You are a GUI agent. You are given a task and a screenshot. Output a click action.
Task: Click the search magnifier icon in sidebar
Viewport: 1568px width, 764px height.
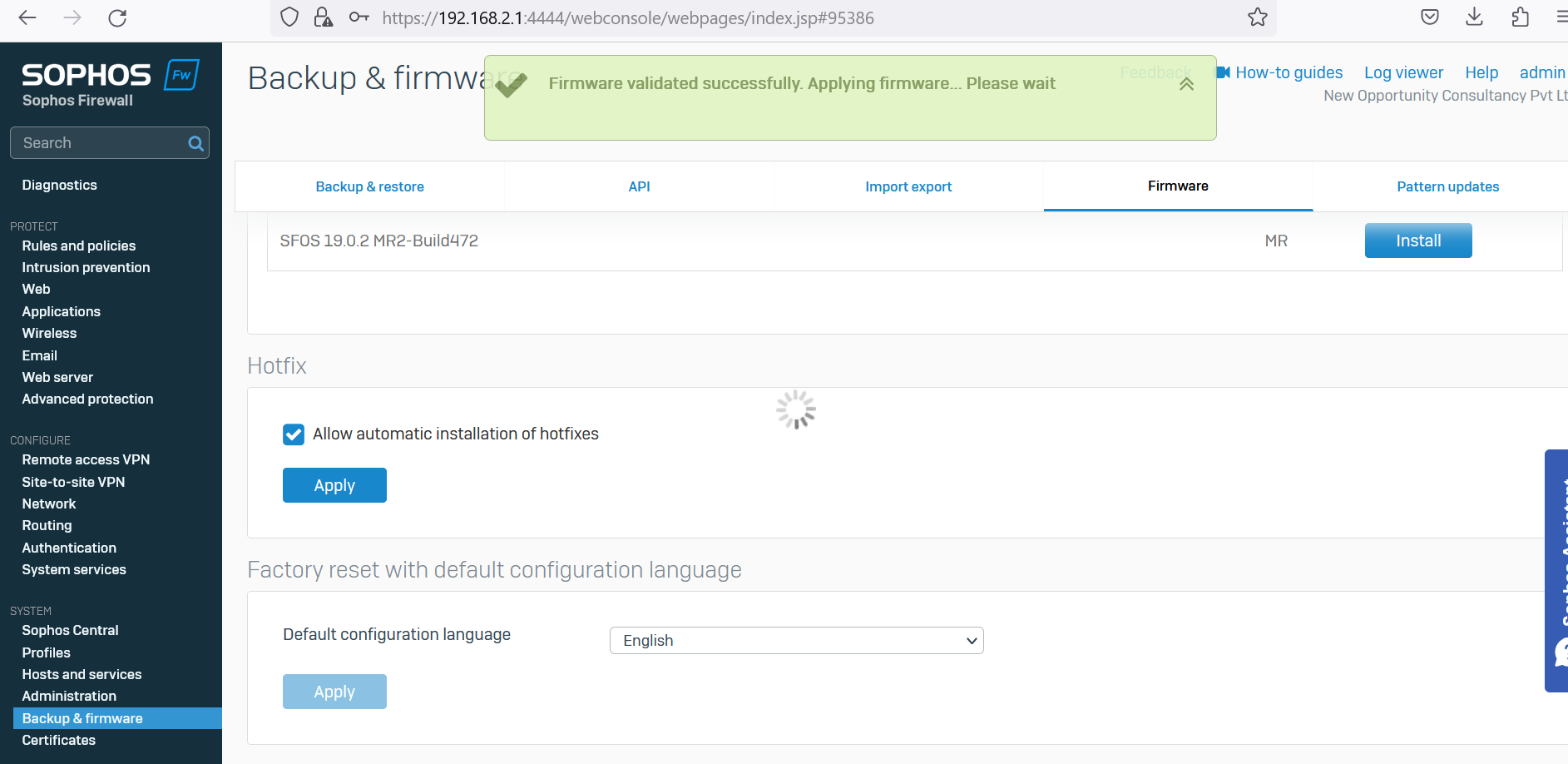195,143
